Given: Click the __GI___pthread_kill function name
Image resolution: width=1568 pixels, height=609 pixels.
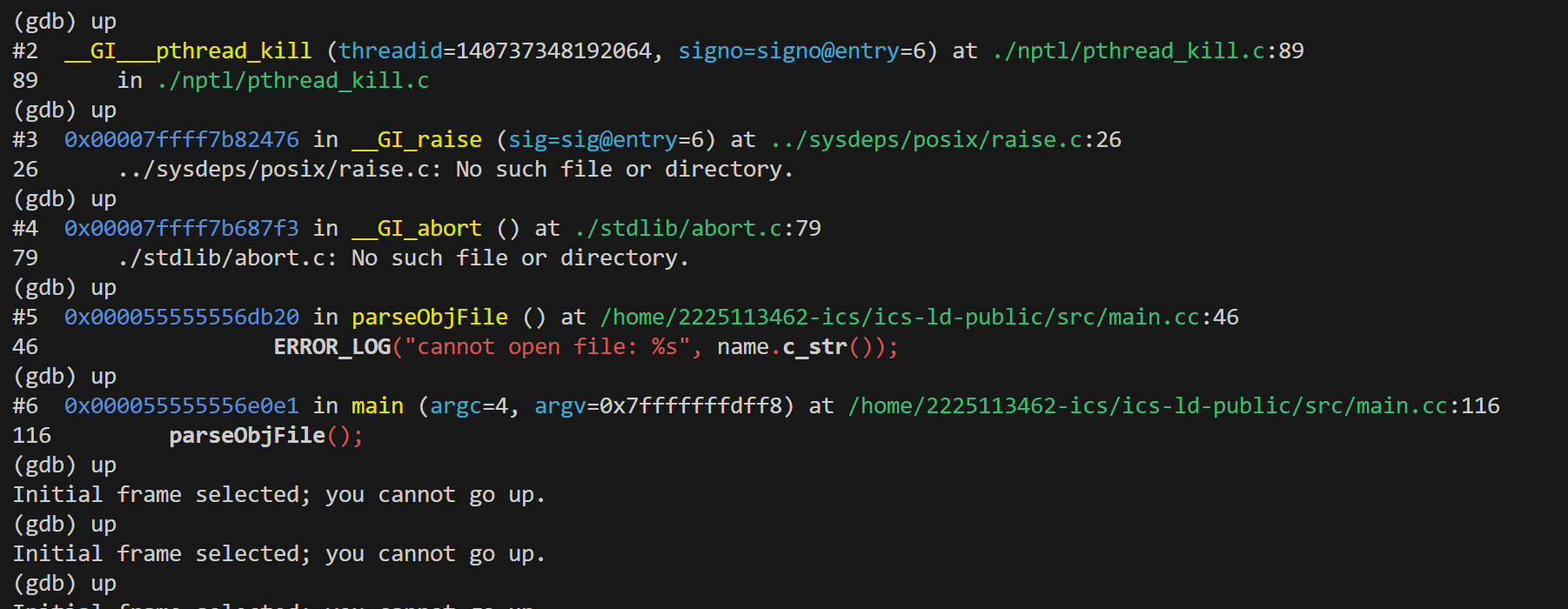Looking at the screenshot, I should click(188, 51).
